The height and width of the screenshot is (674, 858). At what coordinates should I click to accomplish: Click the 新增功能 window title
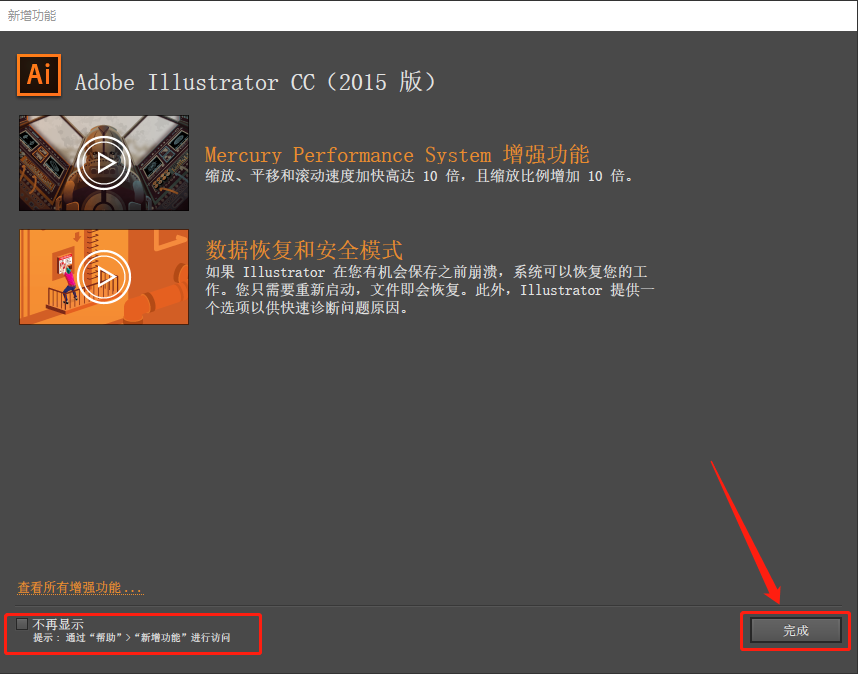[x=32, y=15]
